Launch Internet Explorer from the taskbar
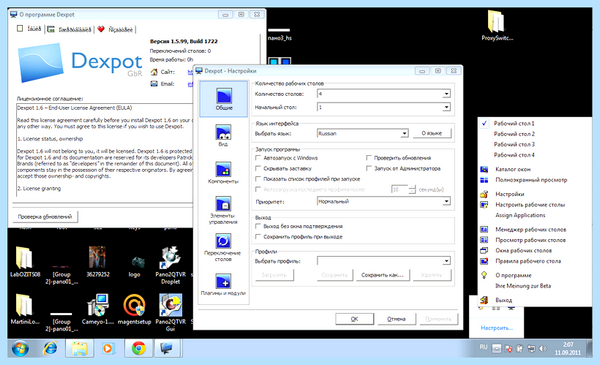Image resolution: width=600 pixels, height=365 pixels. pos(50,349)
